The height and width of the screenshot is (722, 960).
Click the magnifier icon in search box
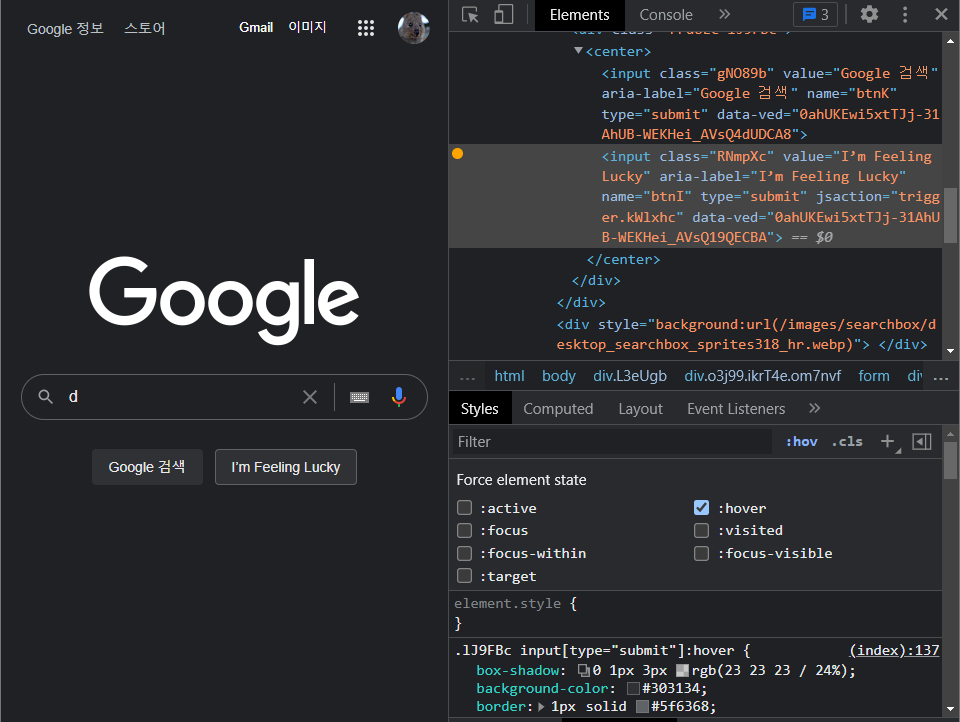[x=45, y=397]
